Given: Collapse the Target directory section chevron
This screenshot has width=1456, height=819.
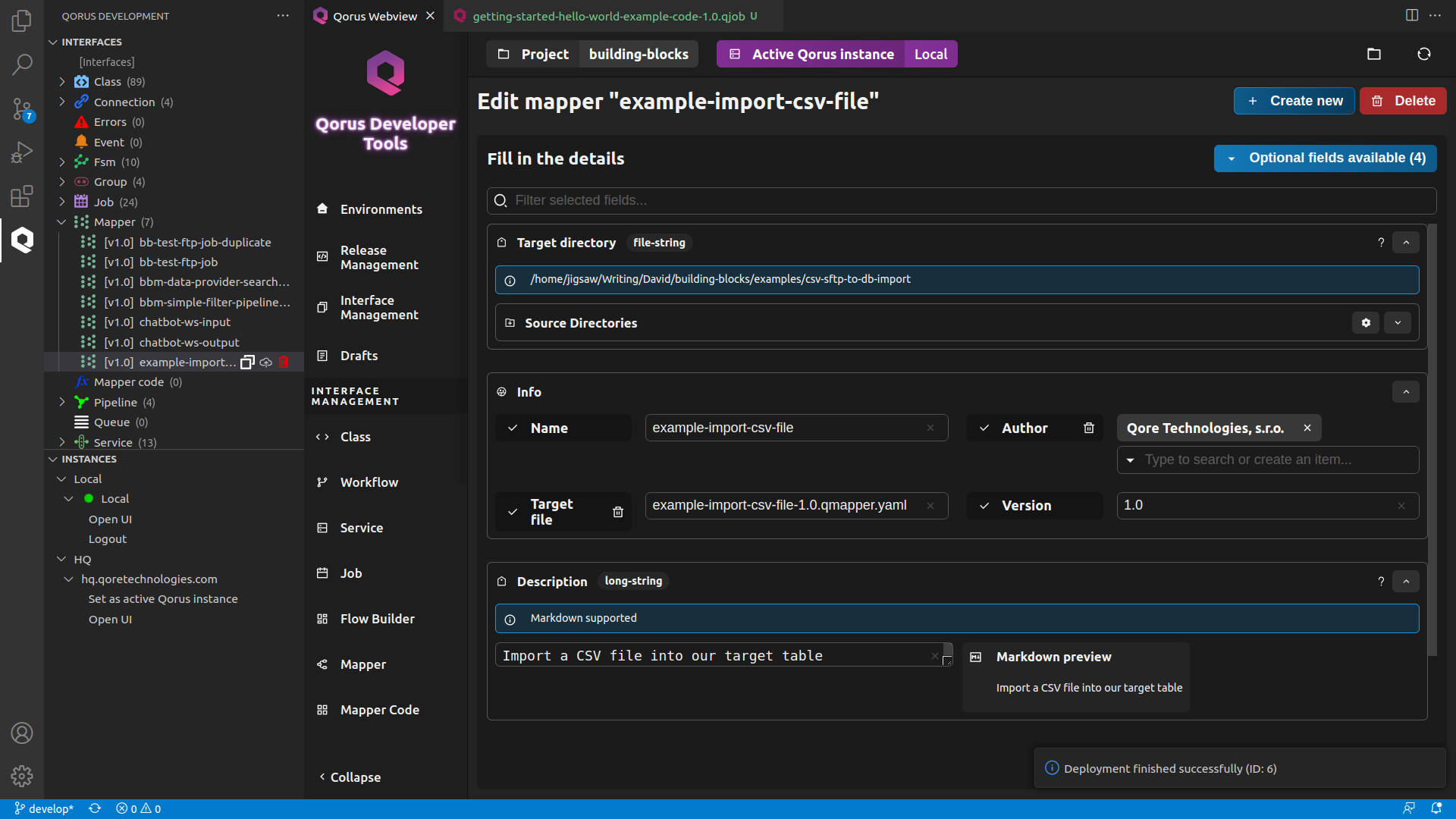Looking at the screenshot, I should [1405, 243].
